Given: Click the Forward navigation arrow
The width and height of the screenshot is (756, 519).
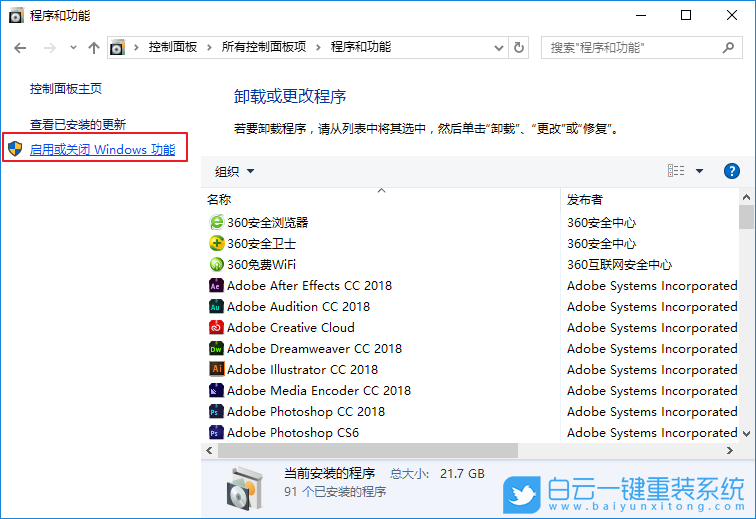Looking at the screenshot, I should [x=50, y=48].
